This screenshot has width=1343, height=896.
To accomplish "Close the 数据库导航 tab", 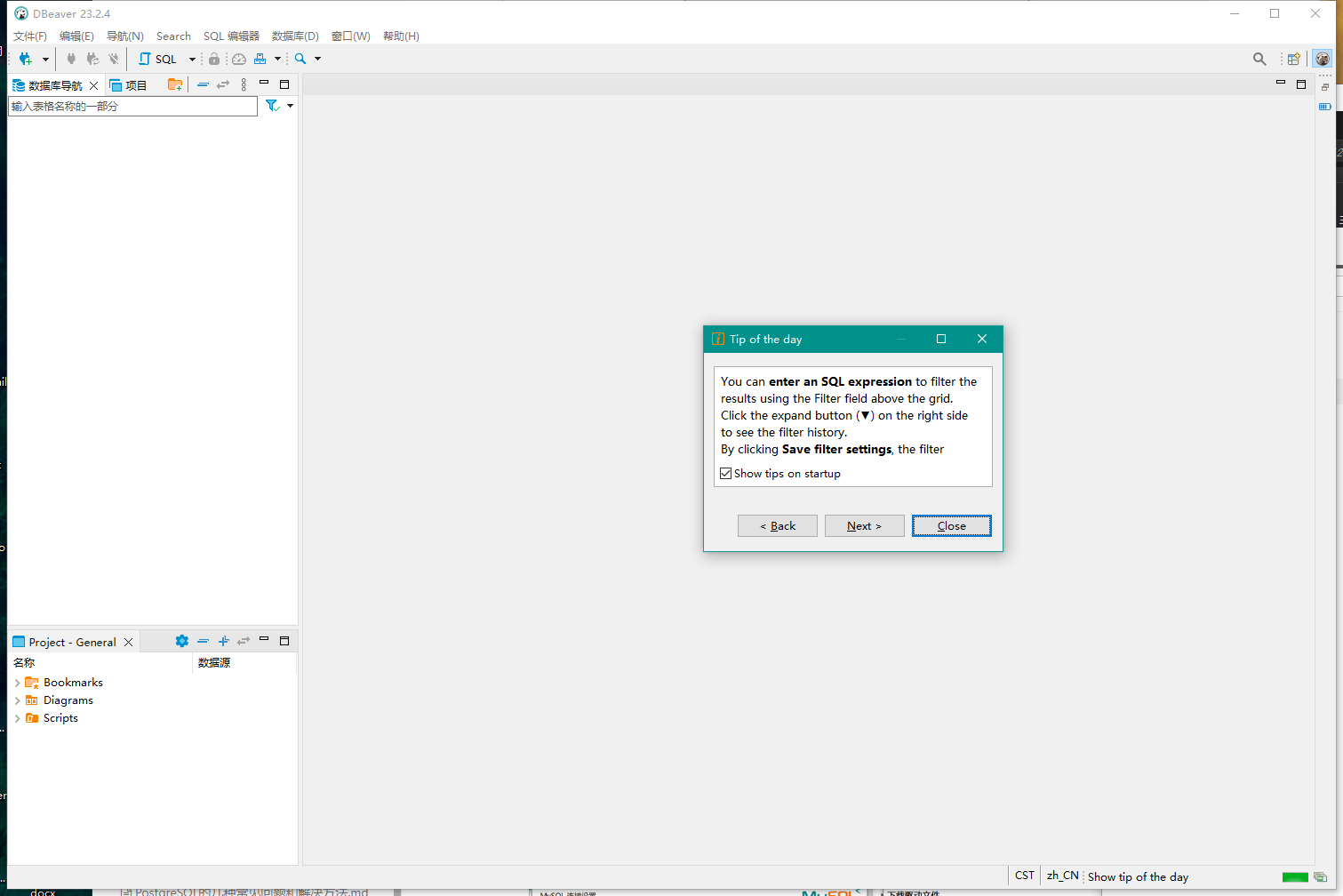I will coord(93,85).
